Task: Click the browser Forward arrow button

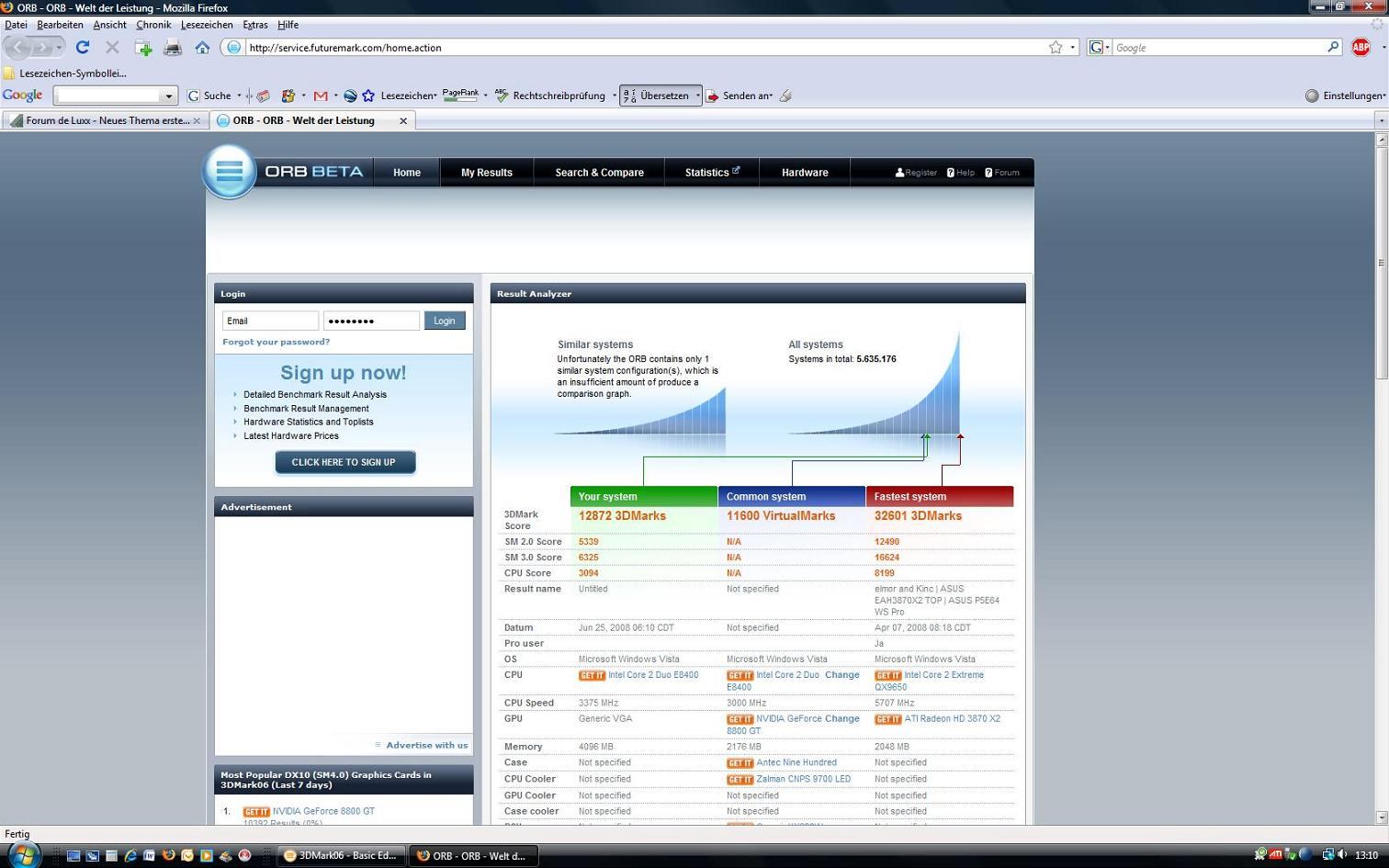Action: pos(42,47)
